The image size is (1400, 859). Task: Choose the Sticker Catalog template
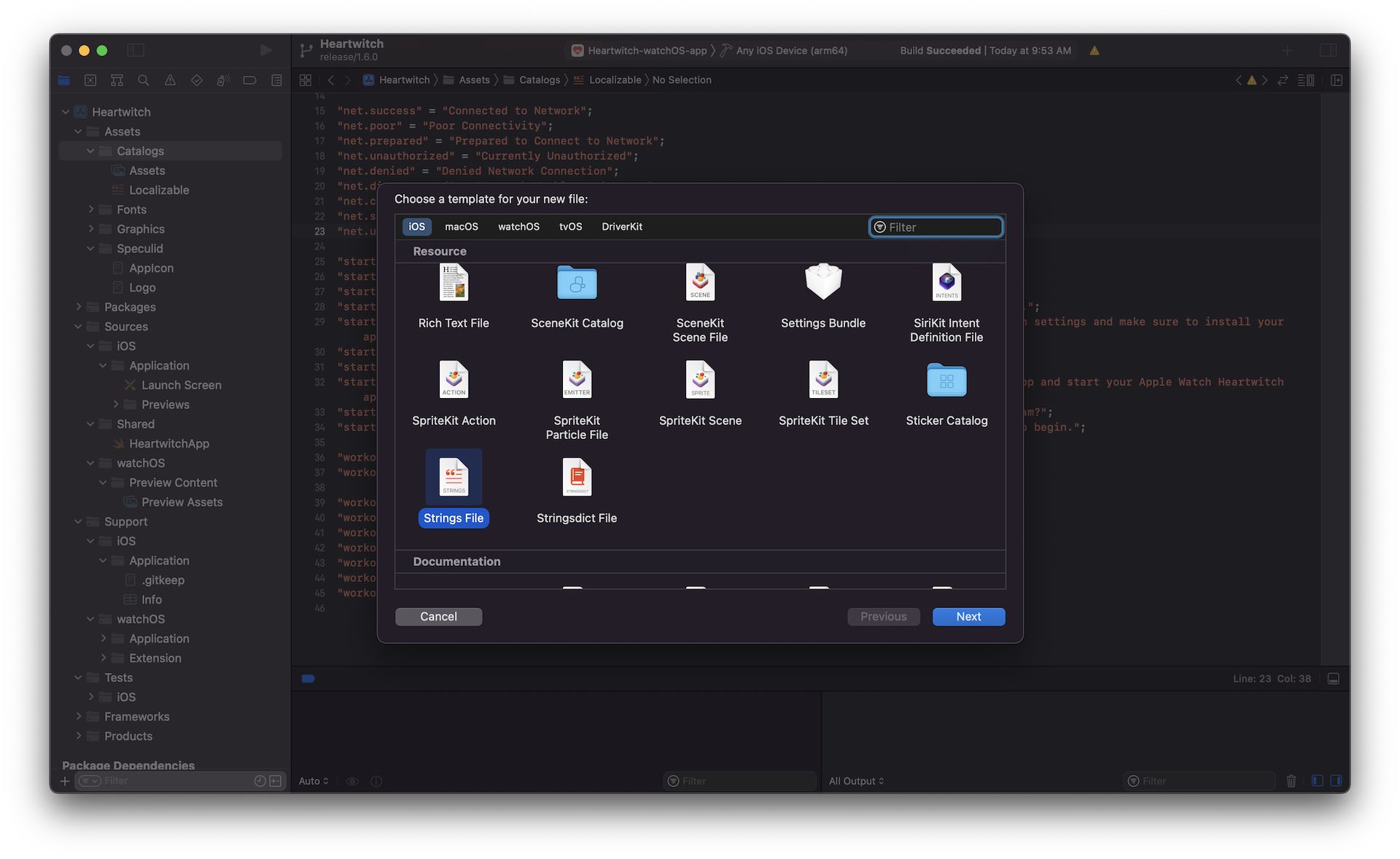(x=946, y=394)
